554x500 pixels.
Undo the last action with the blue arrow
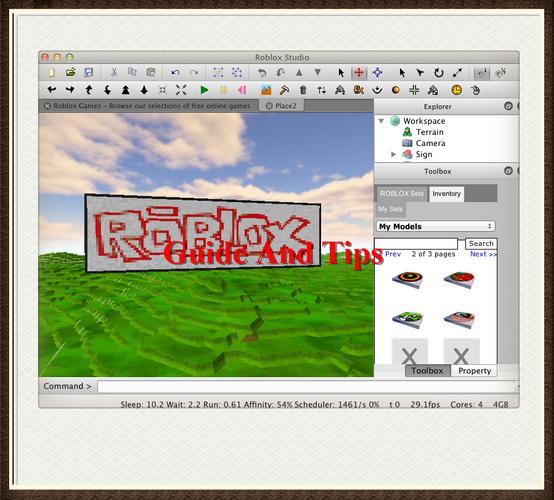coord(175,73)
